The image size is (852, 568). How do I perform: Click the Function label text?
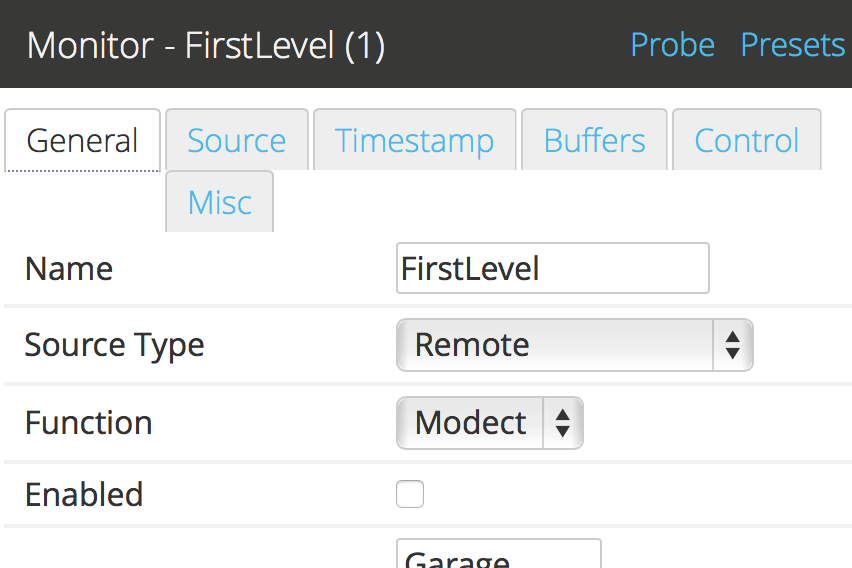point(89,423)
